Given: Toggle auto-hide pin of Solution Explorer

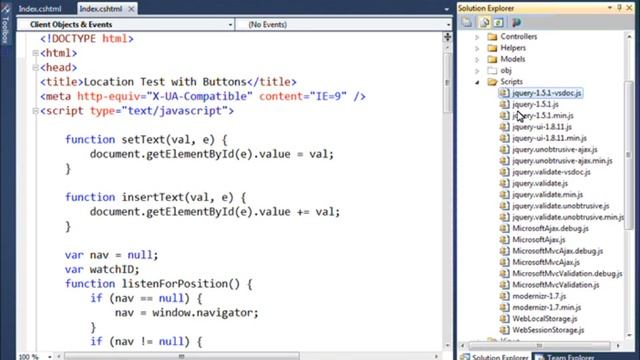Looking at the screenshot, I should pyautogui.click(x=620, y=8).
